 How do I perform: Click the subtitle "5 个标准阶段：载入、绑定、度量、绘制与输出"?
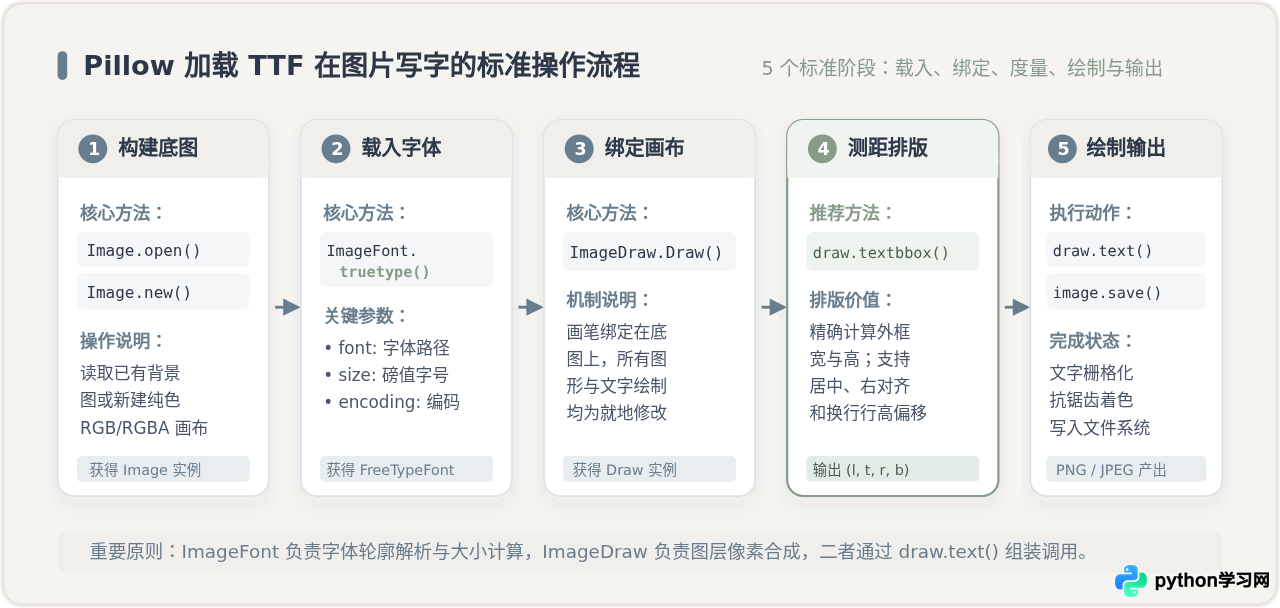pyautogui.click(x=962, y=68)
